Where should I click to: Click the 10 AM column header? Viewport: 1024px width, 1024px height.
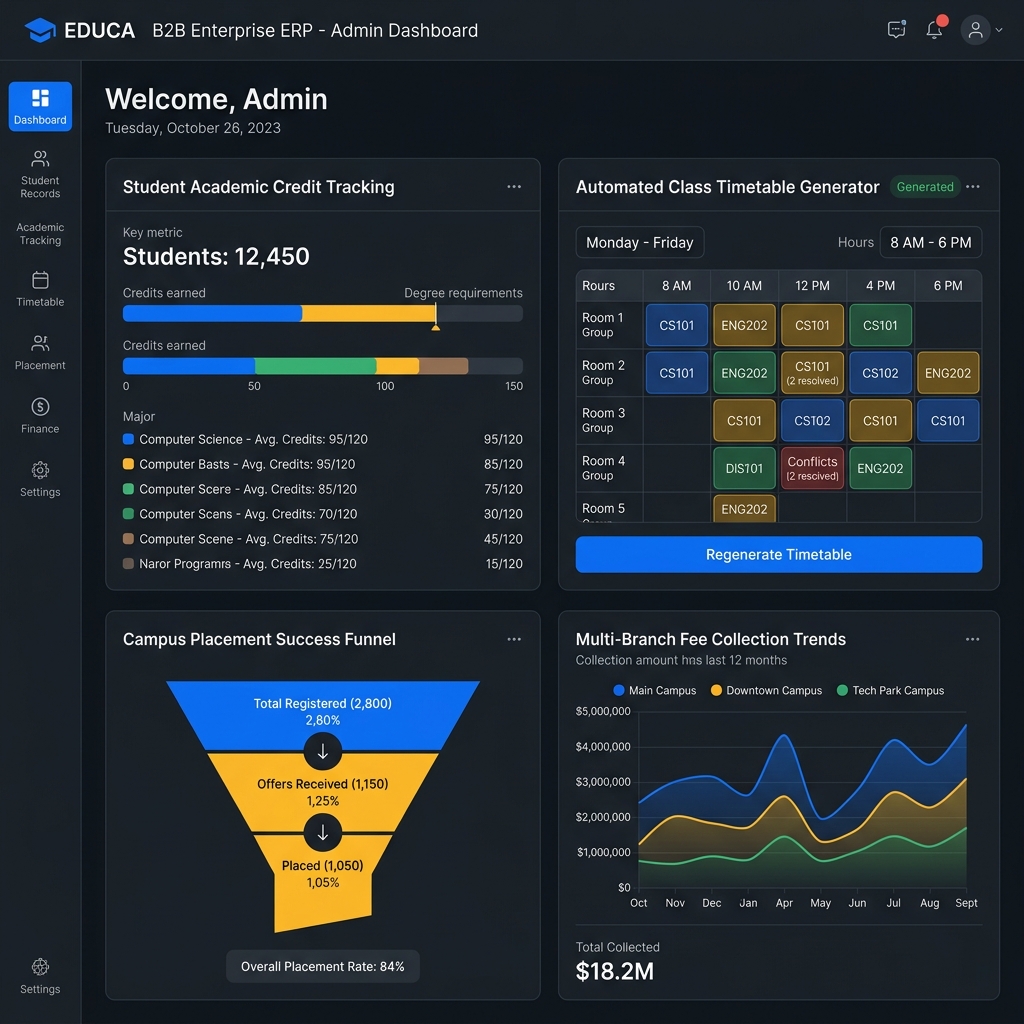click(744, 285)
